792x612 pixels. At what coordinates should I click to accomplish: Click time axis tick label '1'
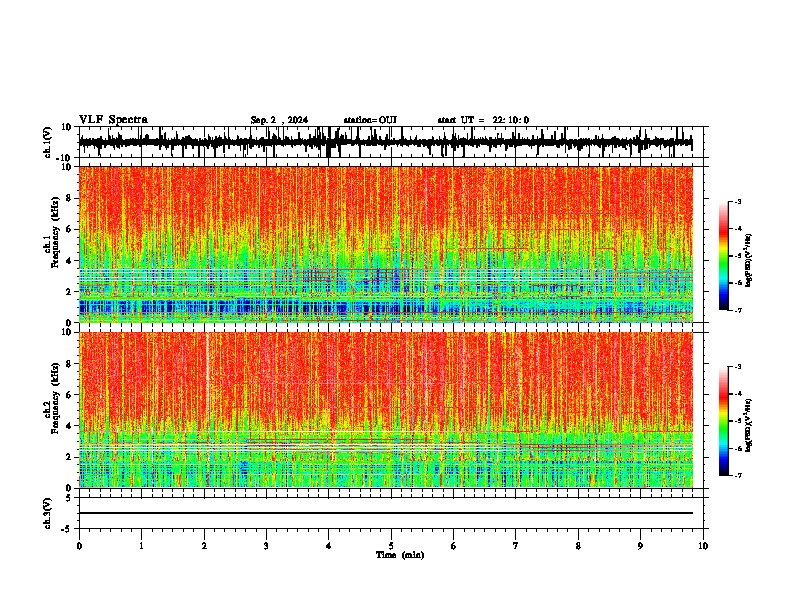click(x=141, y=546)
